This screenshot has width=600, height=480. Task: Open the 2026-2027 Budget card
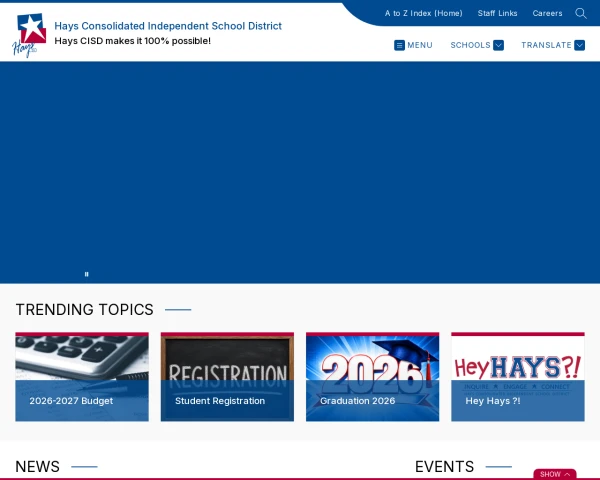pyautogui.click(x=82, y=377)
